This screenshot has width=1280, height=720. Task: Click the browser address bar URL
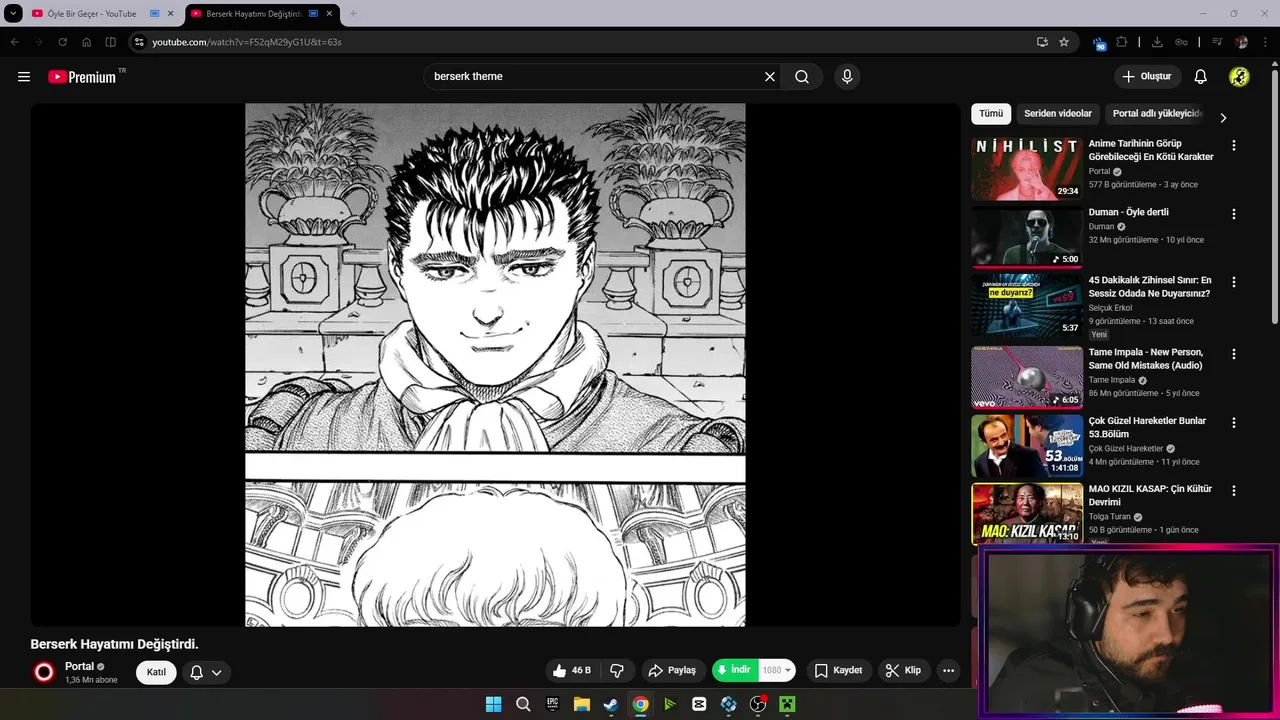click(247, 42)
